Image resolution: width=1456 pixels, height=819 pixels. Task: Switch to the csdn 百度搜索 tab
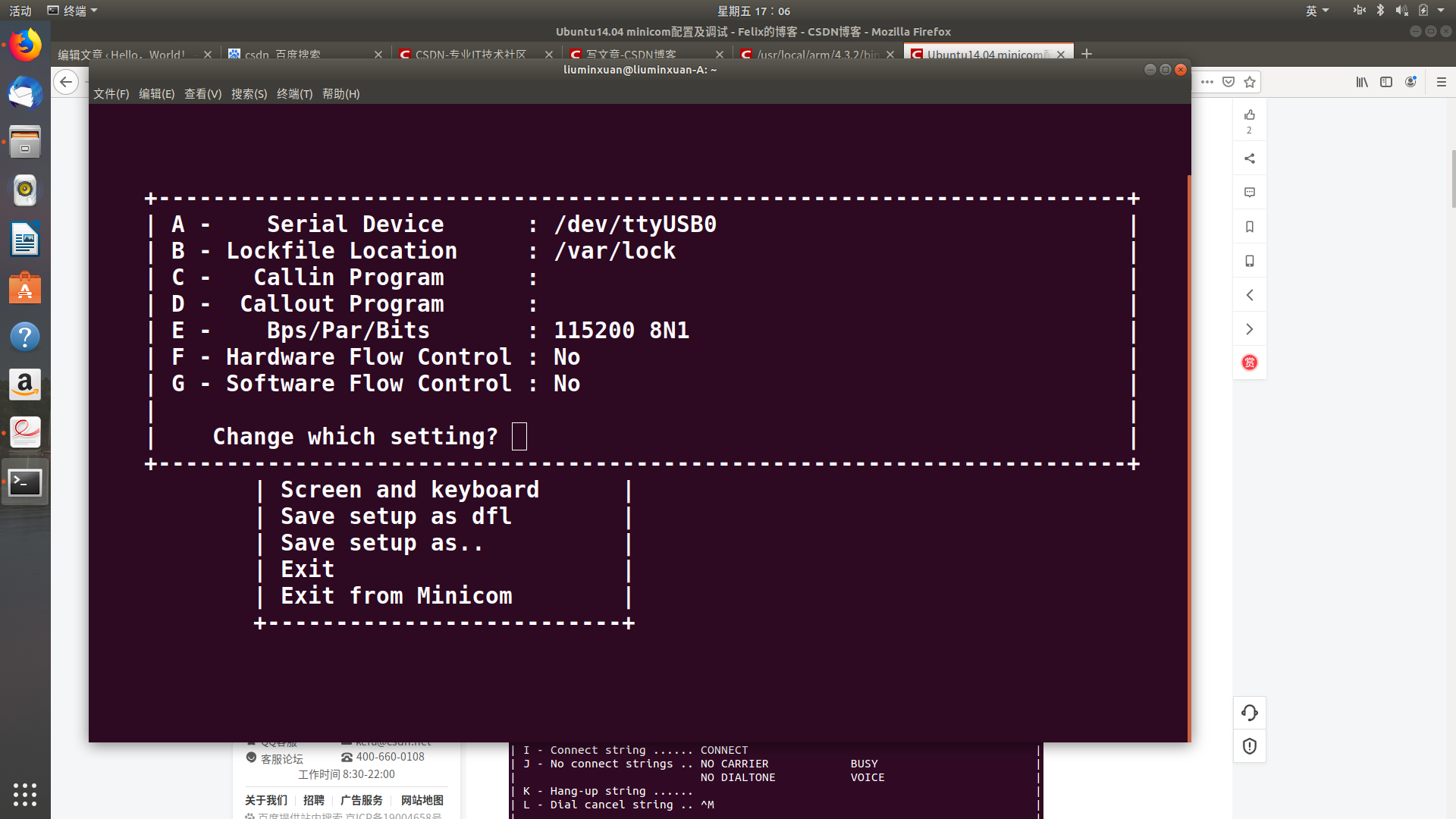pos(282,55)
